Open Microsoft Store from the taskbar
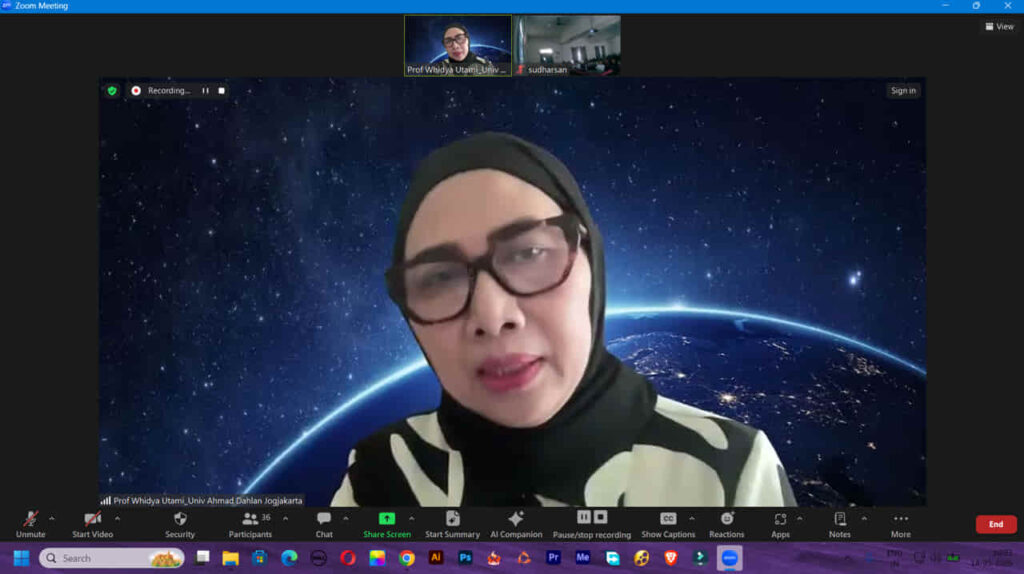1024x574 pixels. point(259,558)
